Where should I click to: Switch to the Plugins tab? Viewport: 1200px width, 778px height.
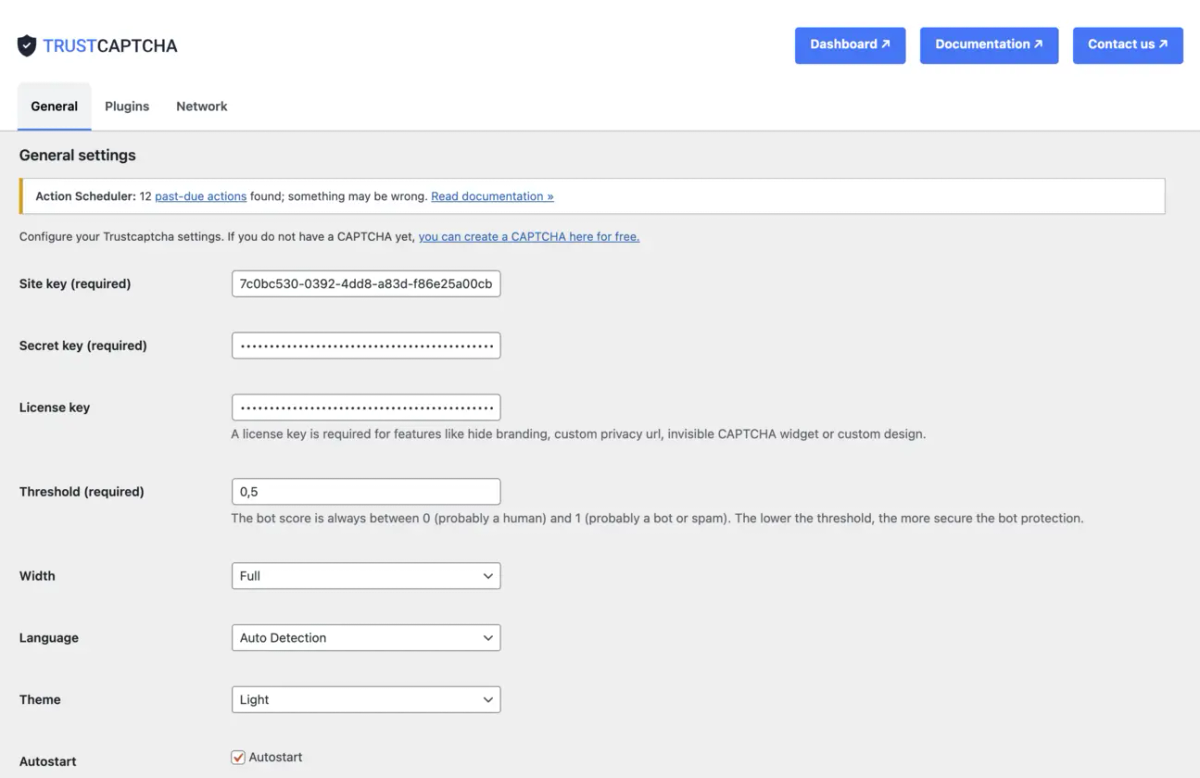click(126, 105)
